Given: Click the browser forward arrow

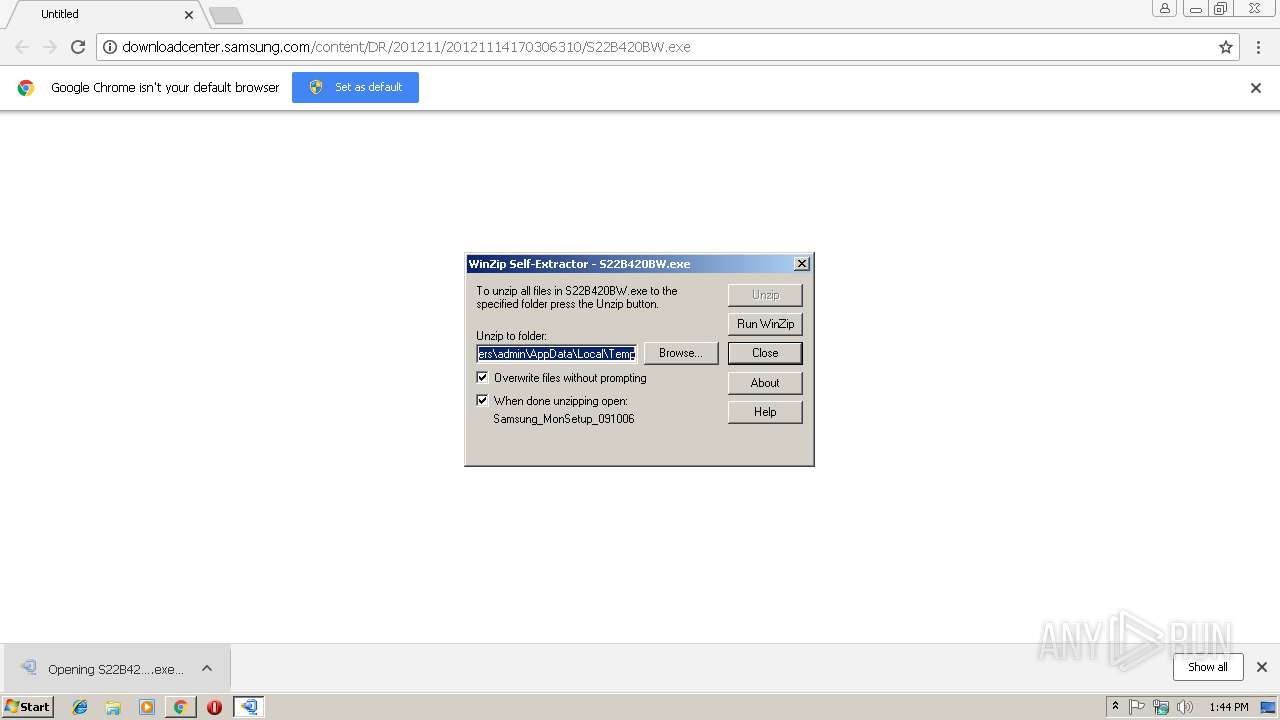Looking at the screenshot, I should click(50, 47).
